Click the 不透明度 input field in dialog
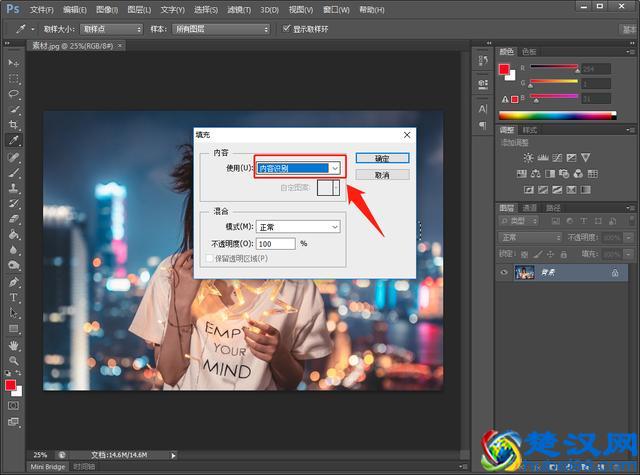 275,243
